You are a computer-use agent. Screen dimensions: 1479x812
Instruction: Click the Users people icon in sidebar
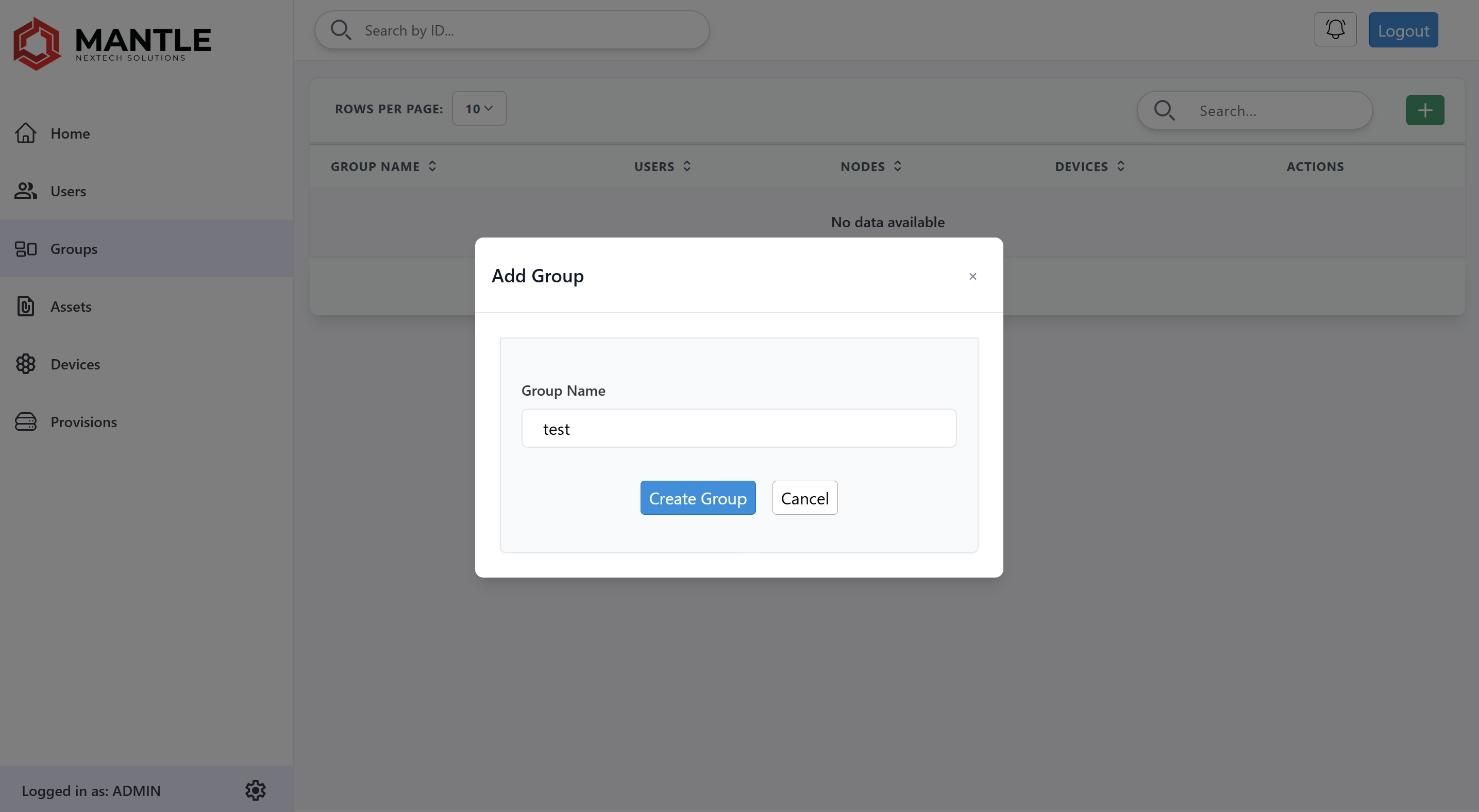(x=26, y=191)
